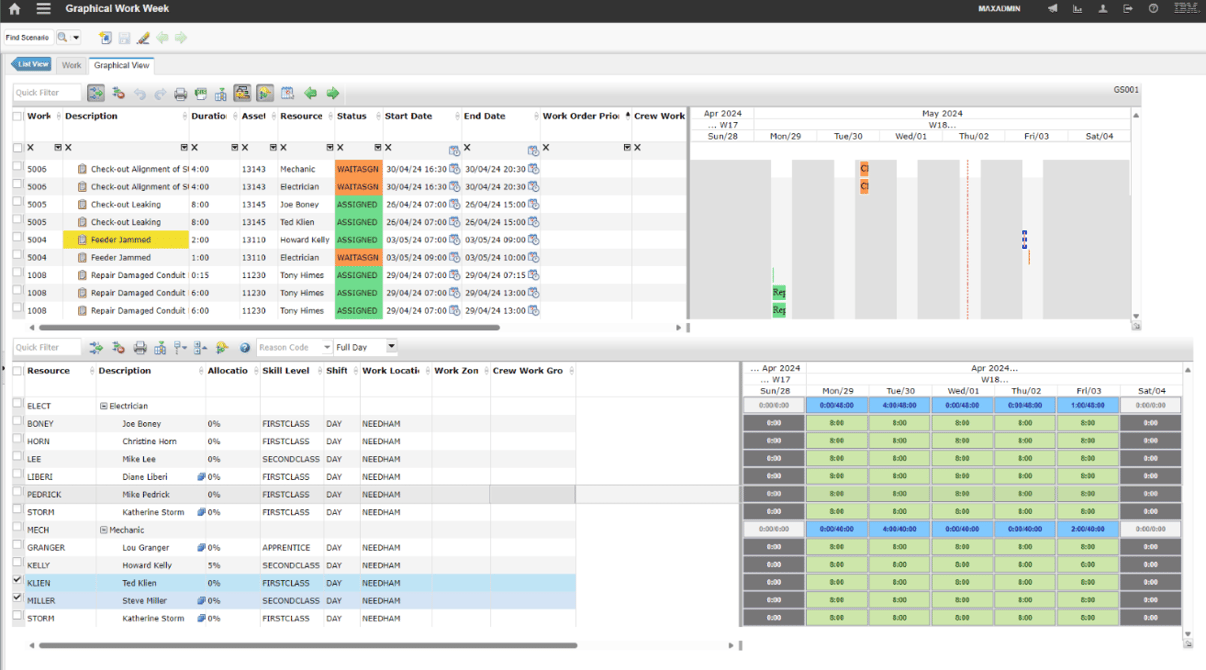Tick the select-all checkbox above the Resource column
The width and height of the screenshot is (1206, 670).
click(x=17, y=370)
